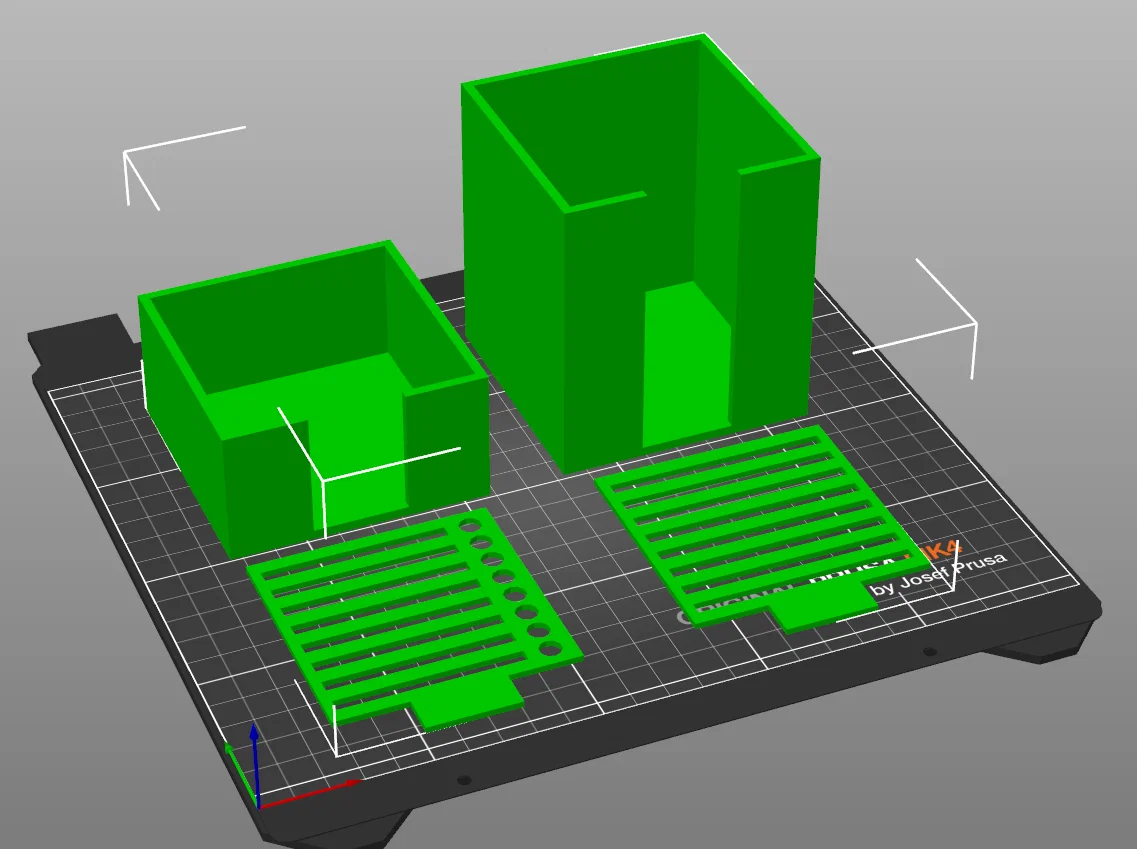Click the blue Z axis arrow
The width and height of the screenshot is (1137, 849).
tap(255, 761)
